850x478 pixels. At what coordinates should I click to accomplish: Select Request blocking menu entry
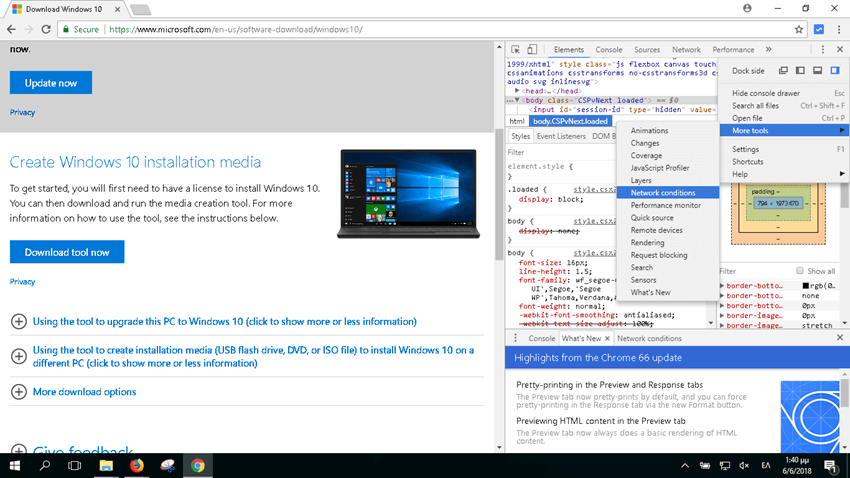point(668,255)
